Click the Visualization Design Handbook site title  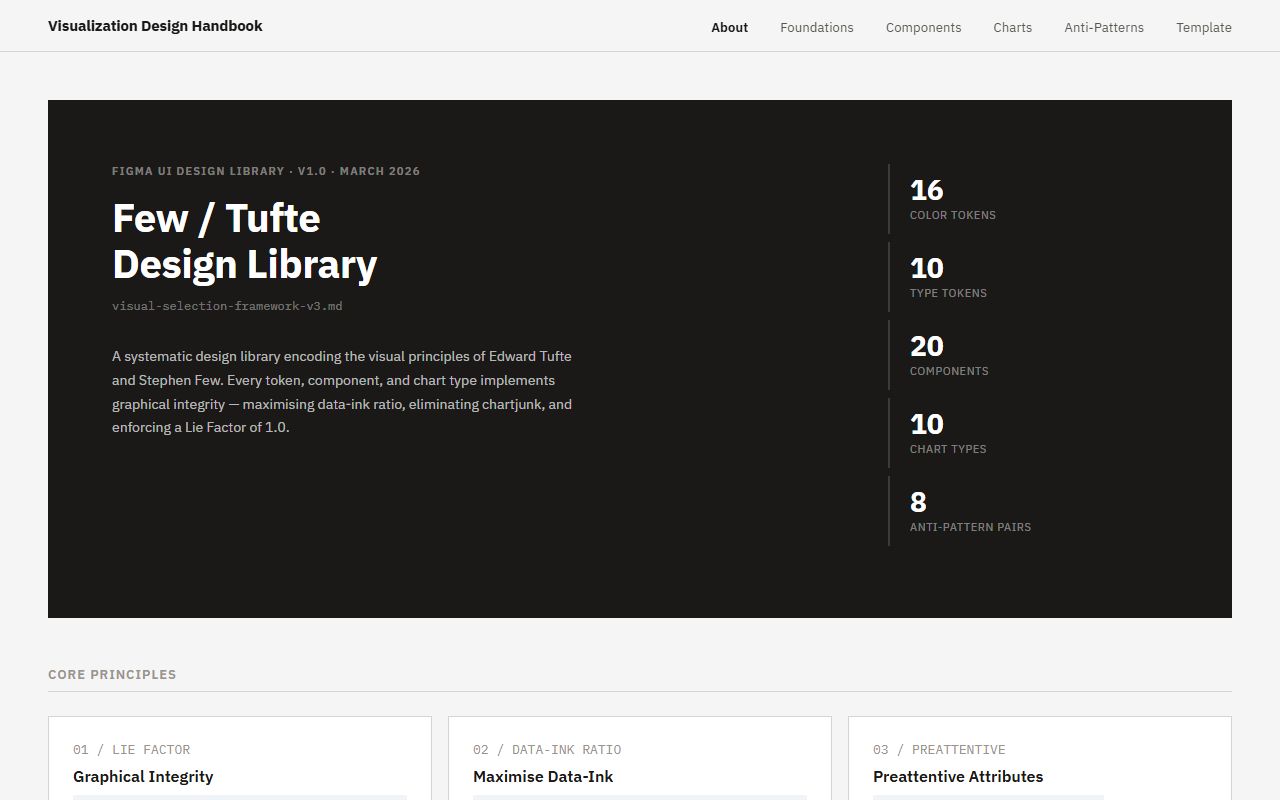pyautogui.click(x=155, y=26)
